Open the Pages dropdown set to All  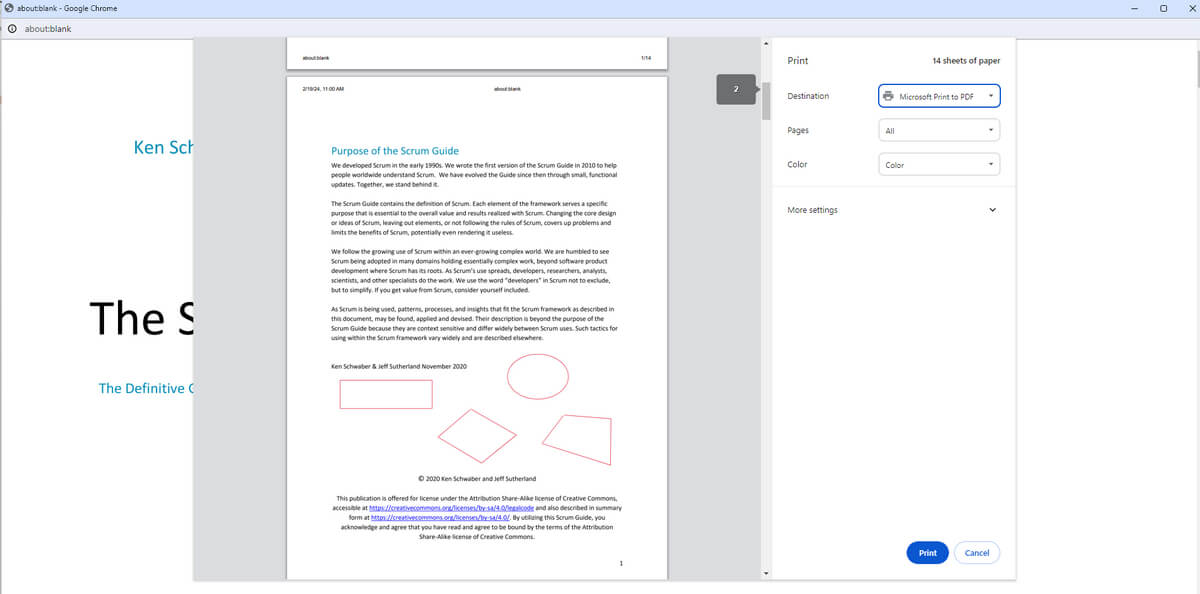(938, 129)
